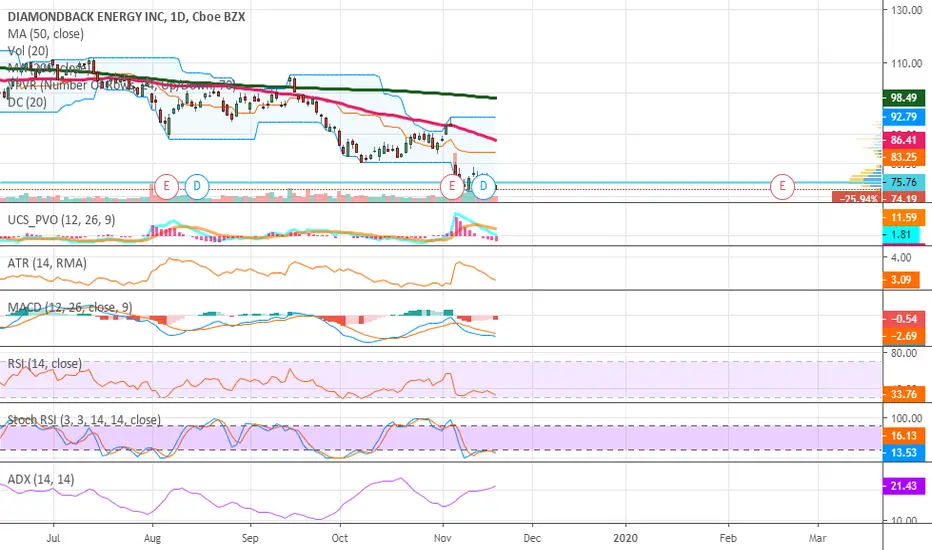Click the 4.00 ATR axis label

click(901, 257)
